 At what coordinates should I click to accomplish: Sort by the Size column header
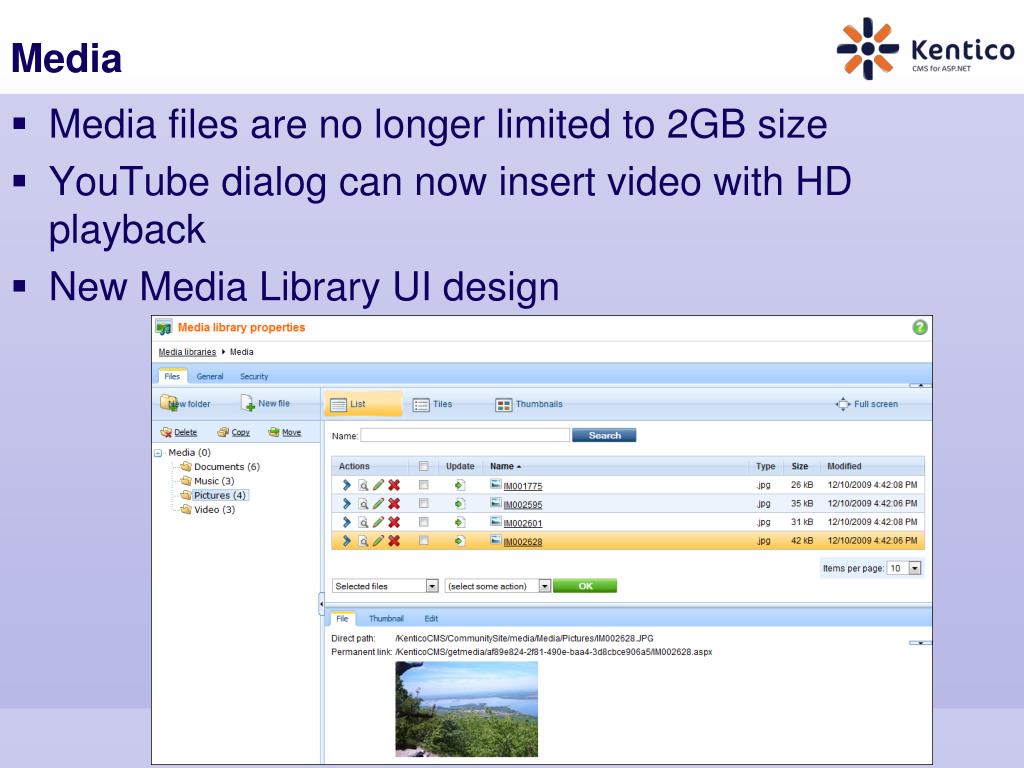(799, 466)
